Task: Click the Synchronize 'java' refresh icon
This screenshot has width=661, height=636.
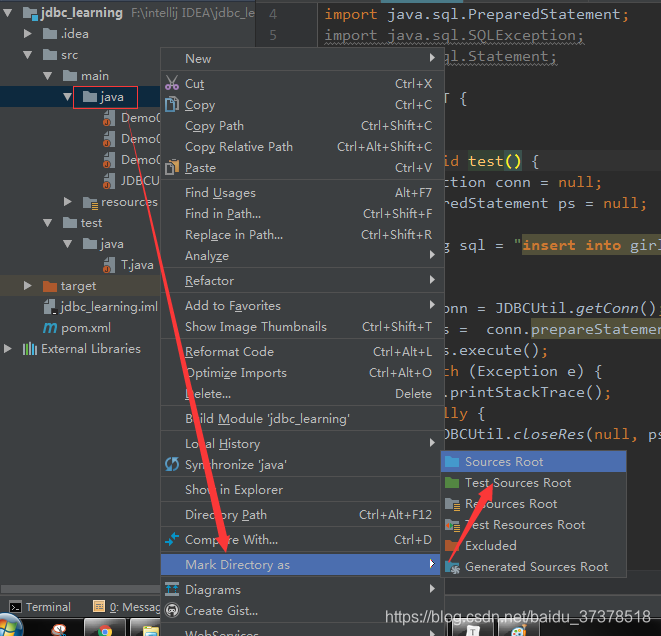Action: (x=172, y=464)
